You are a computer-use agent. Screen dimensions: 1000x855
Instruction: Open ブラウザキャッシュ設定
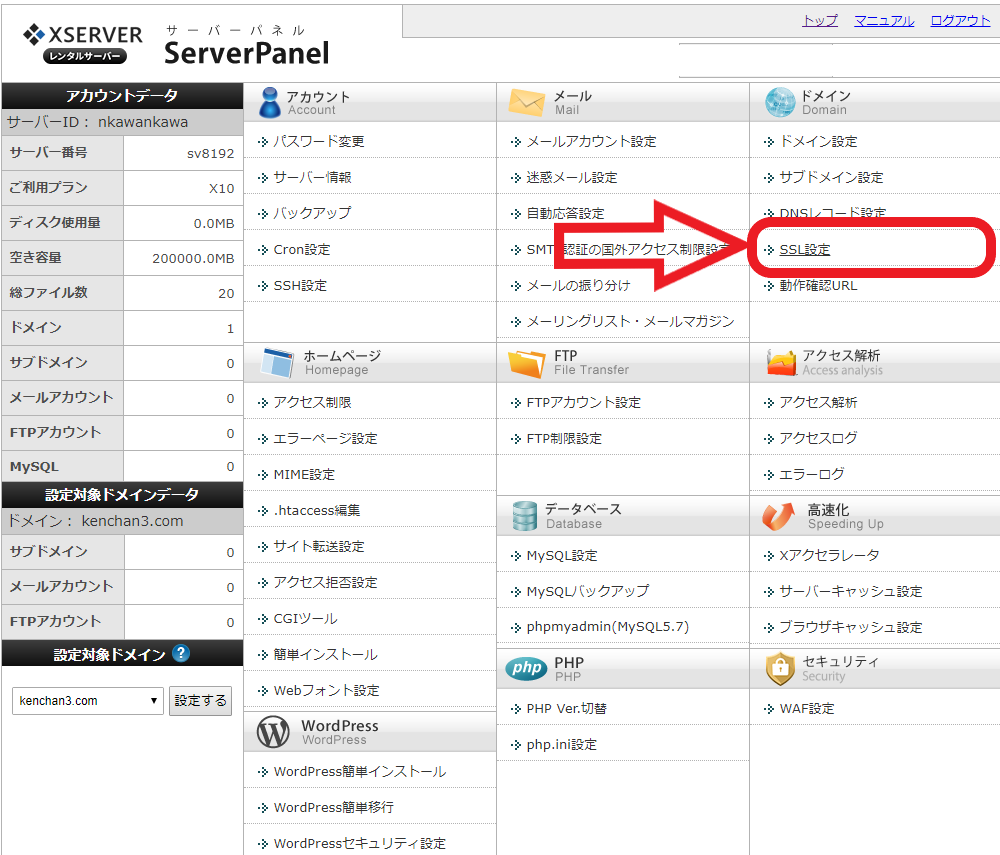(x=851, y=627)
